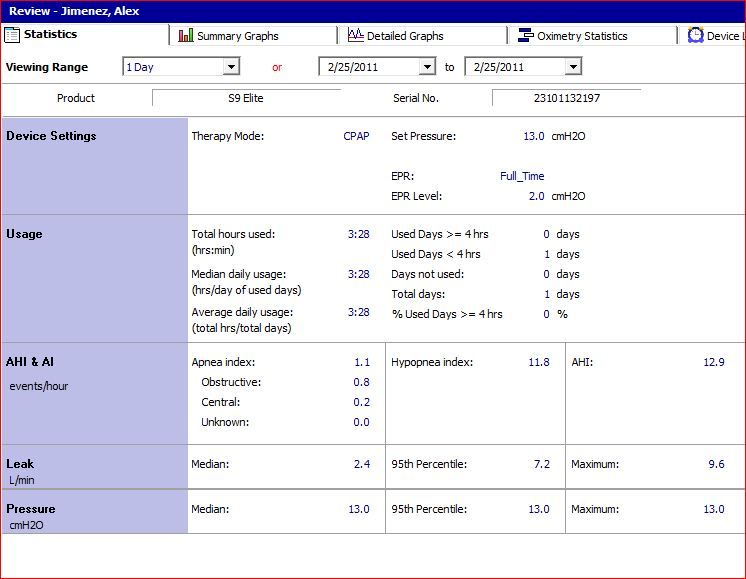Click the Leak section header
The width and height of the screenshot is (746, 579).
[20, 464]
